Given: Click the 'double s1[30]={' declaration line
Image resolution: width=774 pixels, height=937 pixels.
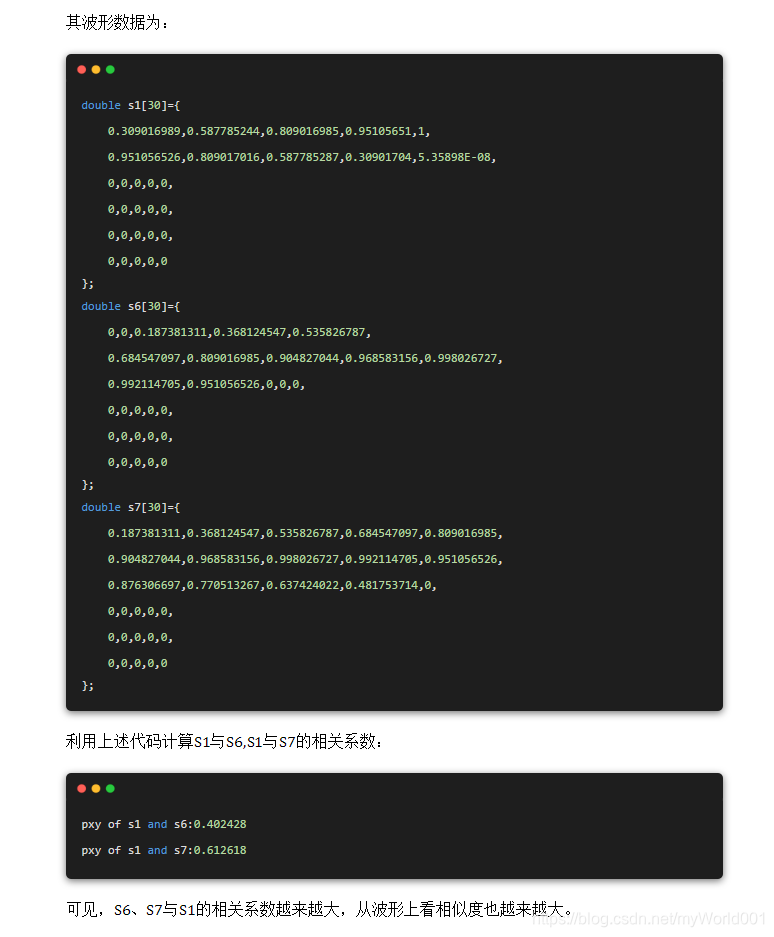Looking at the screenshot, I should click(130, 105).
